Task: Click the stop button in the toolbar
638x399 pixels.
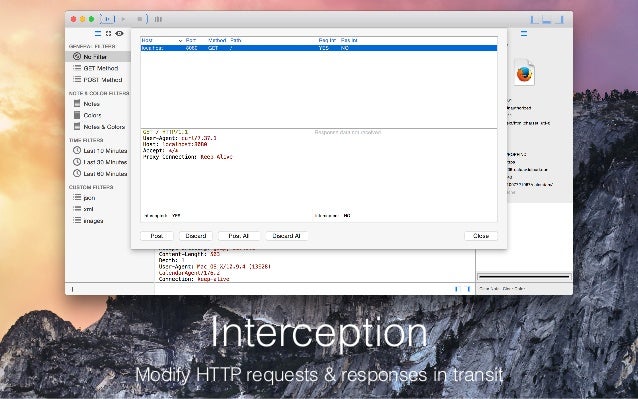Action: pyautogui.click(x=140, y=19)
